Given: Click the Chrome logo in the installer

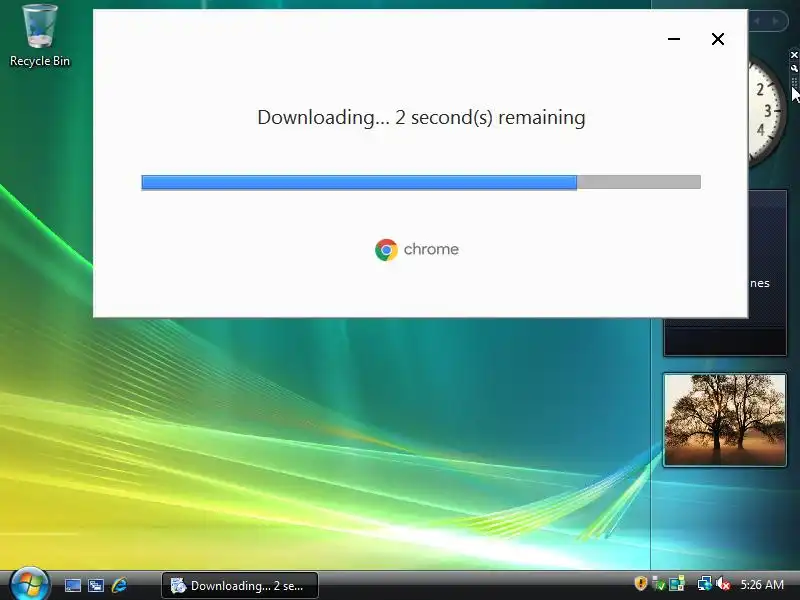Looking at the screenshot, I should click(386, 249).
